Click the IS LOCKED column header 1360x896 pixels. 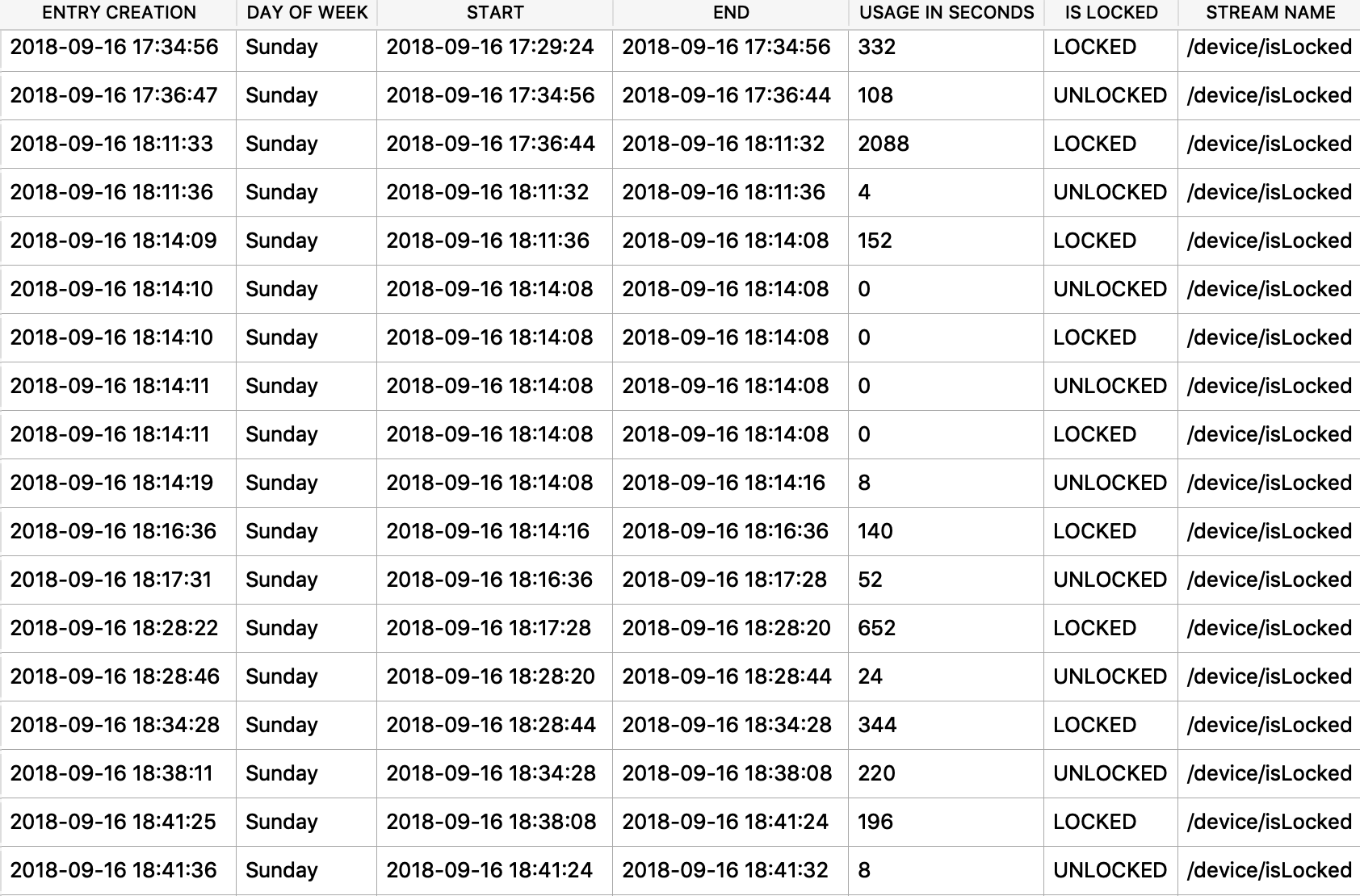(1111, 13)
